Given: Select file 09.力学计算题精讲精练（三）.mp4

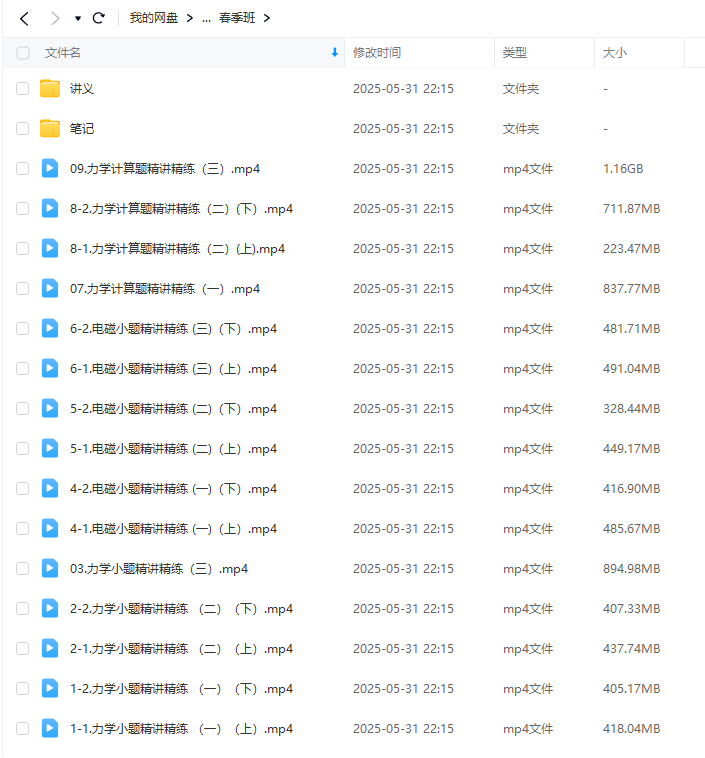Looking at the screenshot, I should 165,169.
